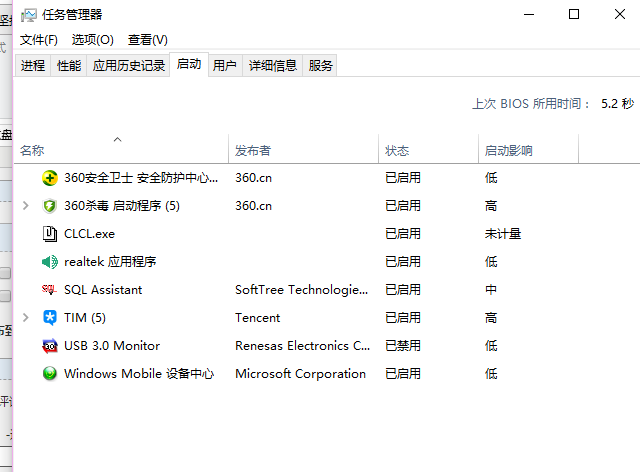Click the 360安全卫士 green plus icon

50,178
